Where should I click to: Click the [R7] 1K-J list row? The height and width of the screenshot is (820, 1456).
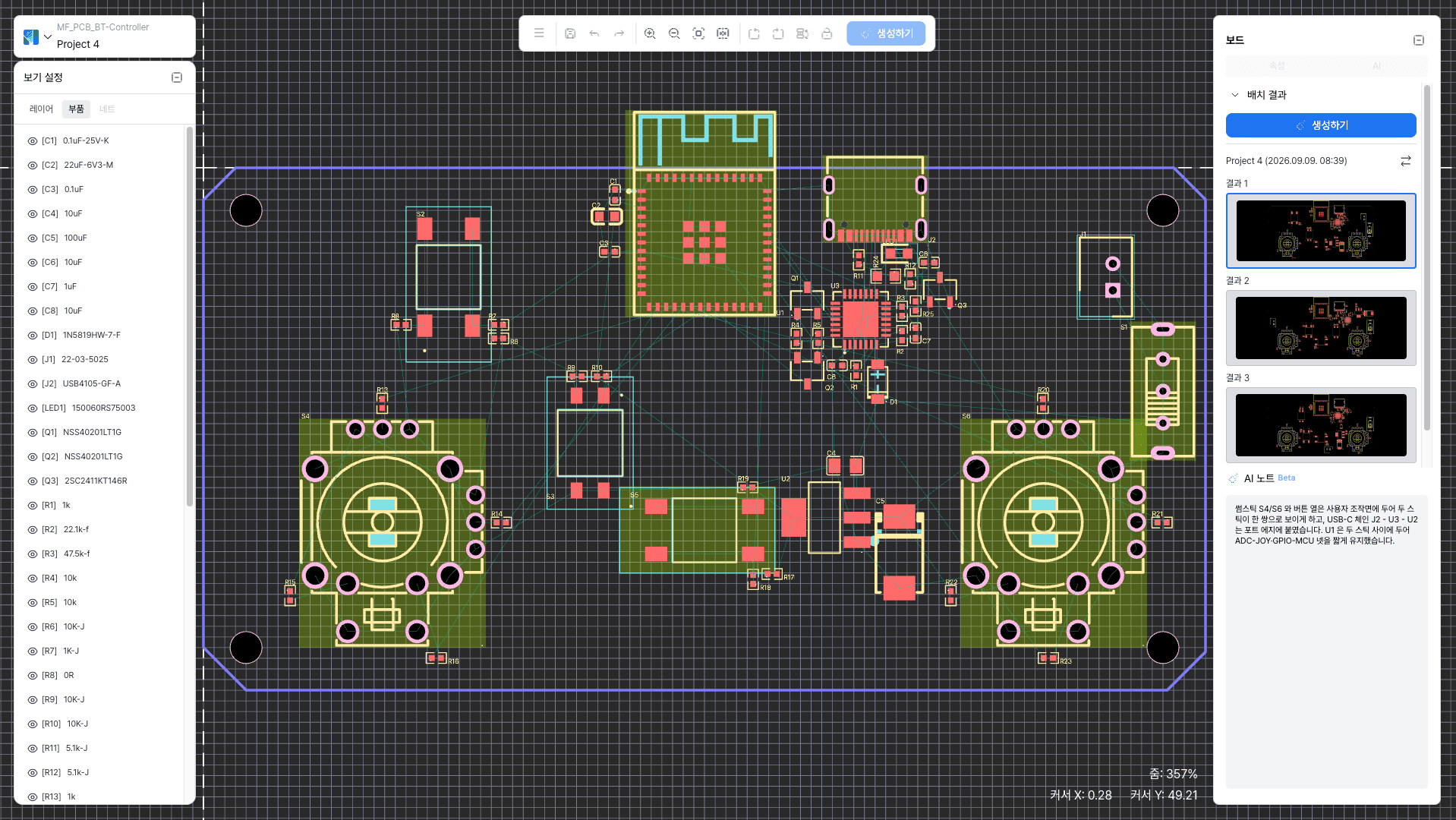[99, 651]
